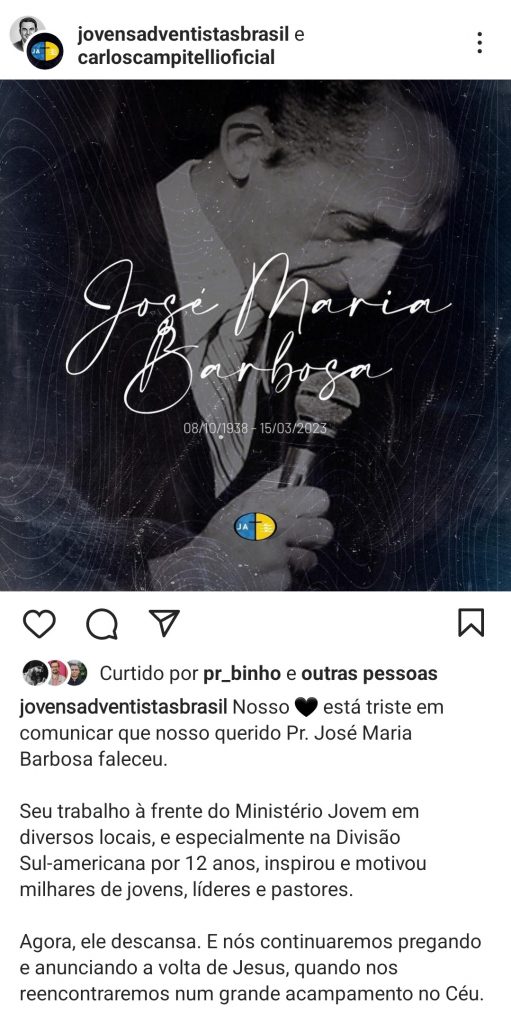Viewport: 511px width, 1024px height.
Task: Tap the black heart emoji in caption
Action: [306, 707]
